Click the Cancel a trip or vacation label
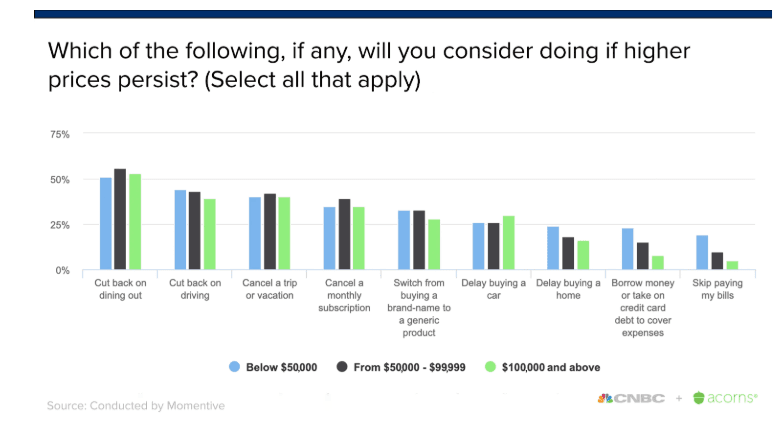The image size is (782, 441). [x=269, y=289]
